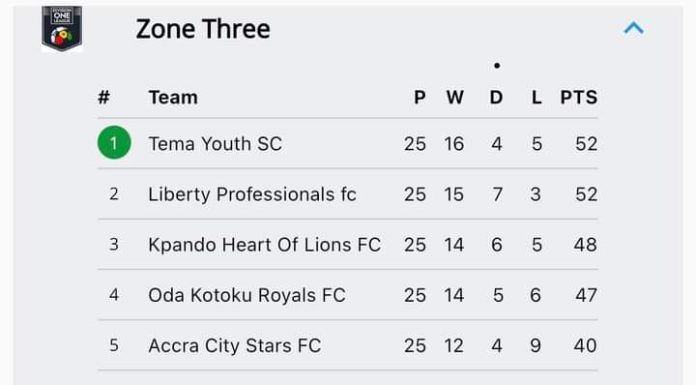This screenshot has width=696, height=385.
Task: Select the Tema Youth SC team row
Action: pyautogui.click(x=348, y=143)
